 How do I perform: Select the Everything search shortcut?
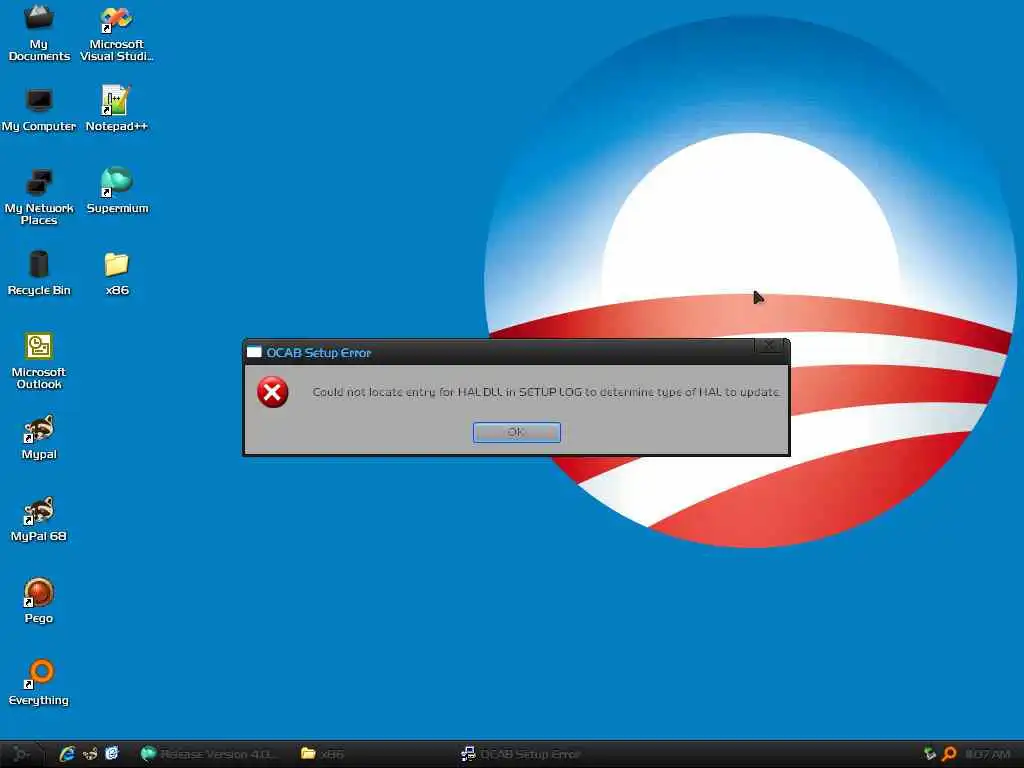tap(39, 683)
